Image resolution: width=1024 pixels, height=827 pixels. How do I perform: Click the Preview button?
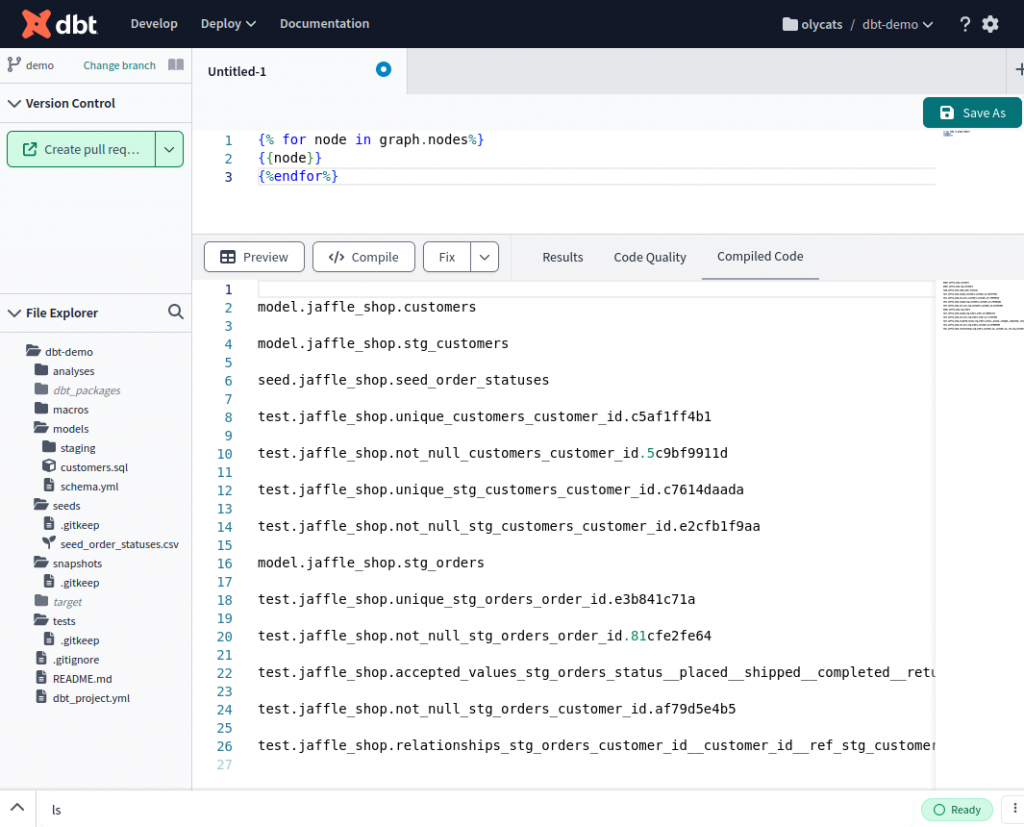[x=254, y=257]
